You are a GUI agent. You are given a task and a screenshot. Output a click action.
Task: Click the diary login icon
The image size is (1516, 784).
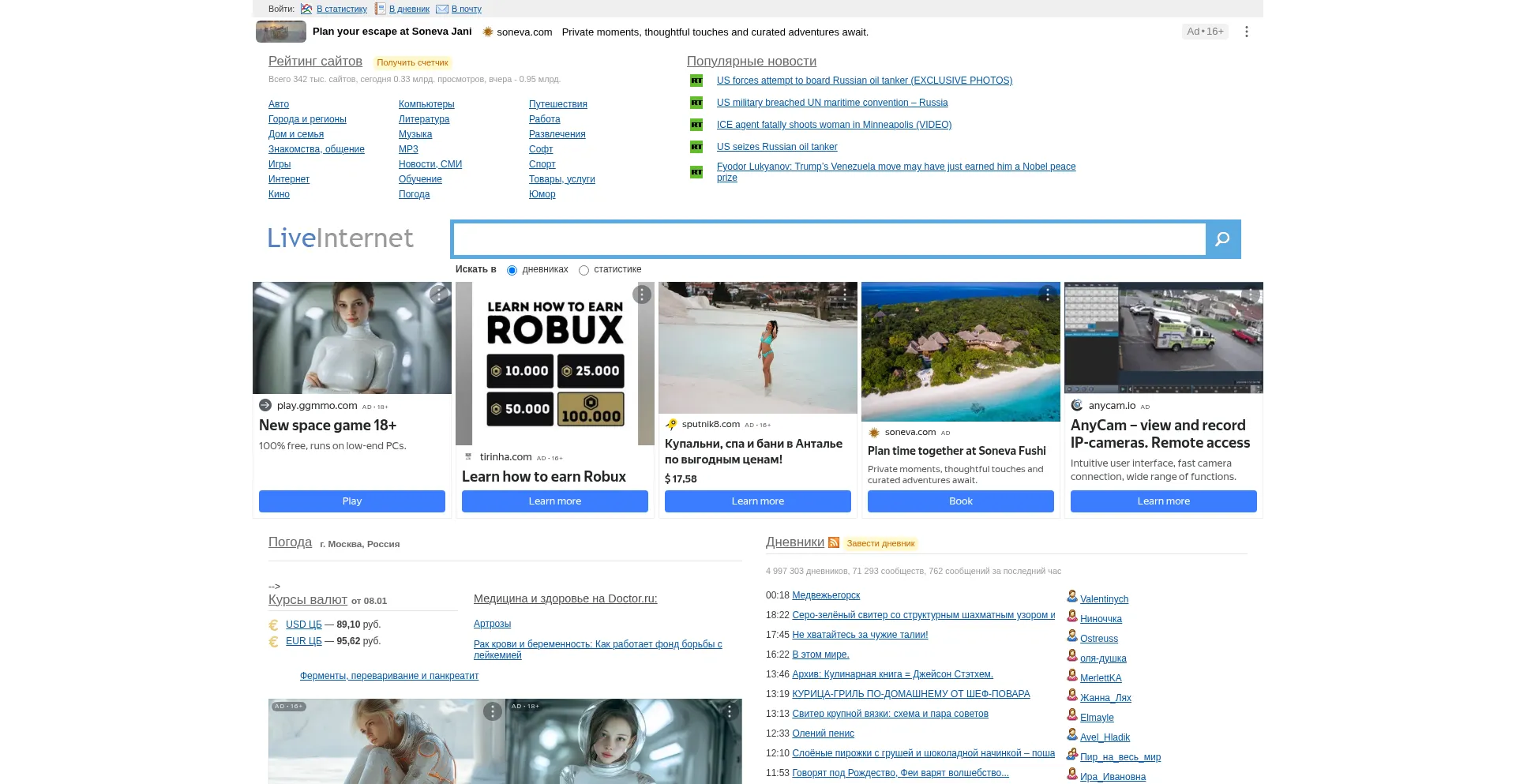tap(380, 9)
